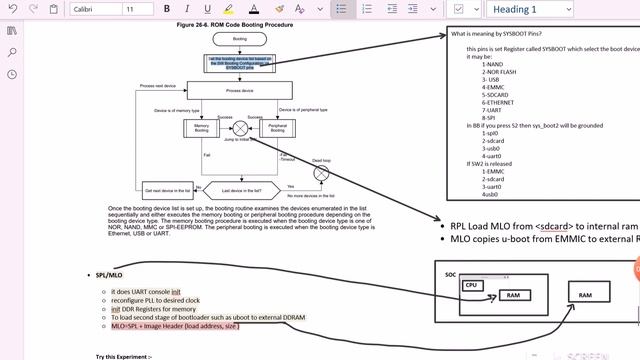Click the '7-UART' list entry

pyautogui.click(x=491, y=110)
